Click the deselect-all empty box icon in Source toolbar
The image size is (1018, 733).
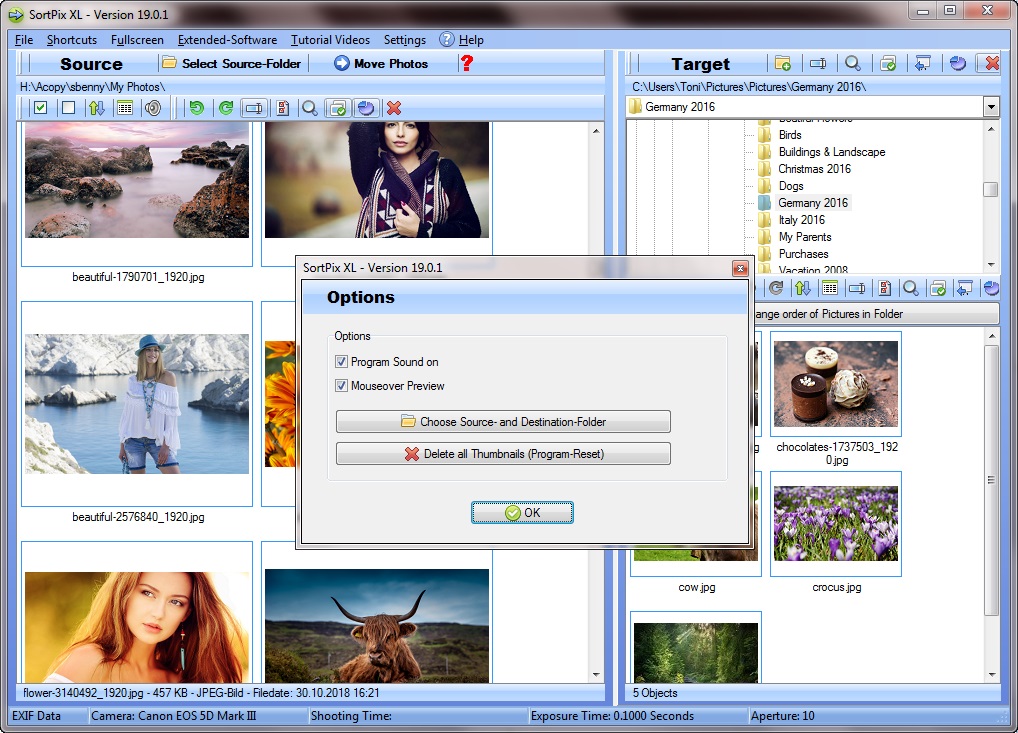68,108
